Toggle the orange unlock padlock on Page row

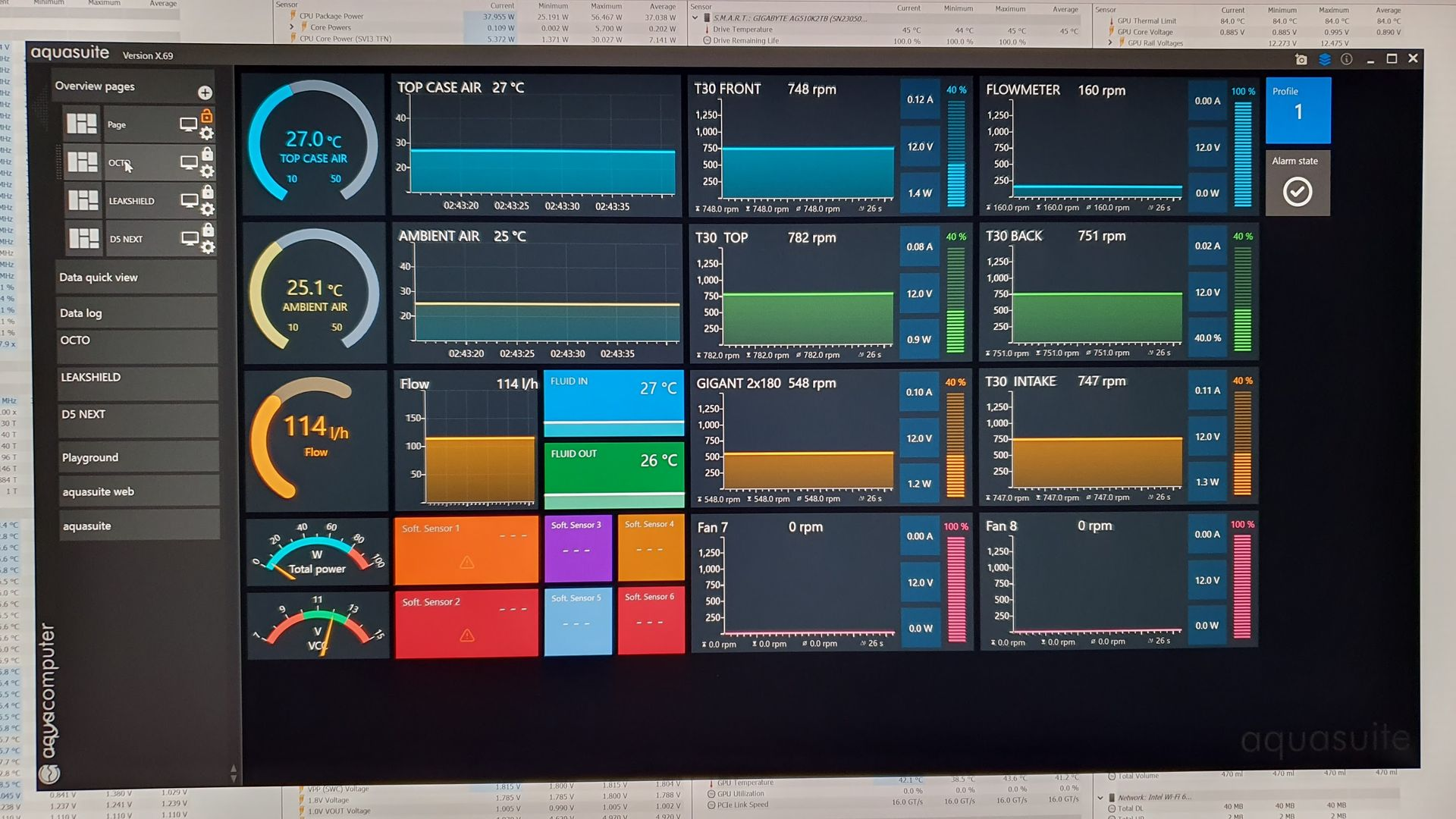(x=206, y=116)
